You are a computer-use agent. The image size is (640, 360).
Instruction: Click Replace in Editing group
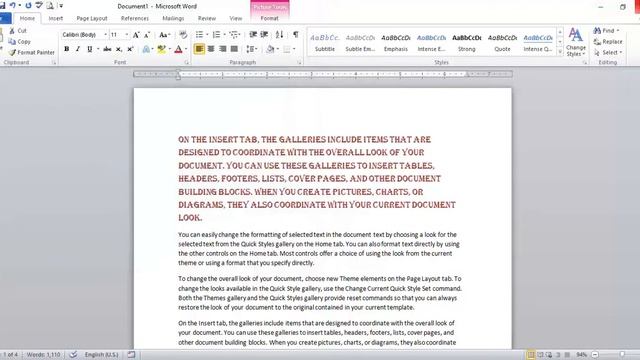608,42
